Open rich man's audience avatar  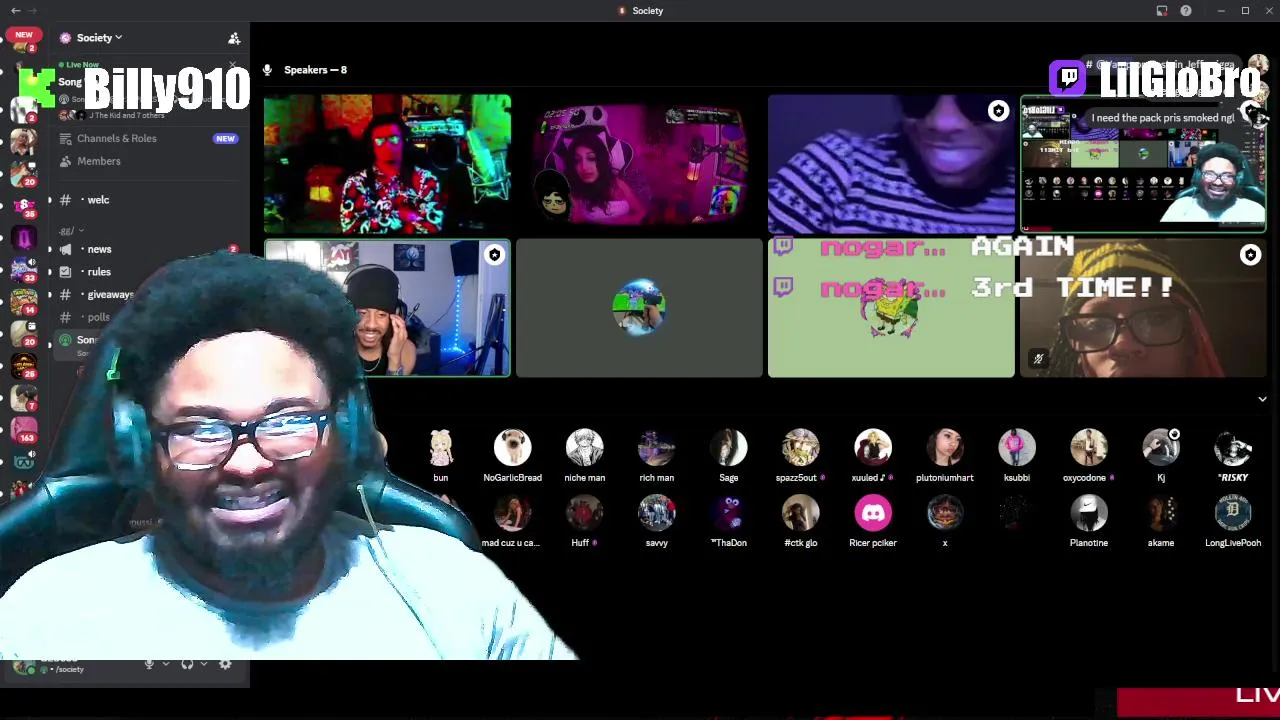[657, 448]
